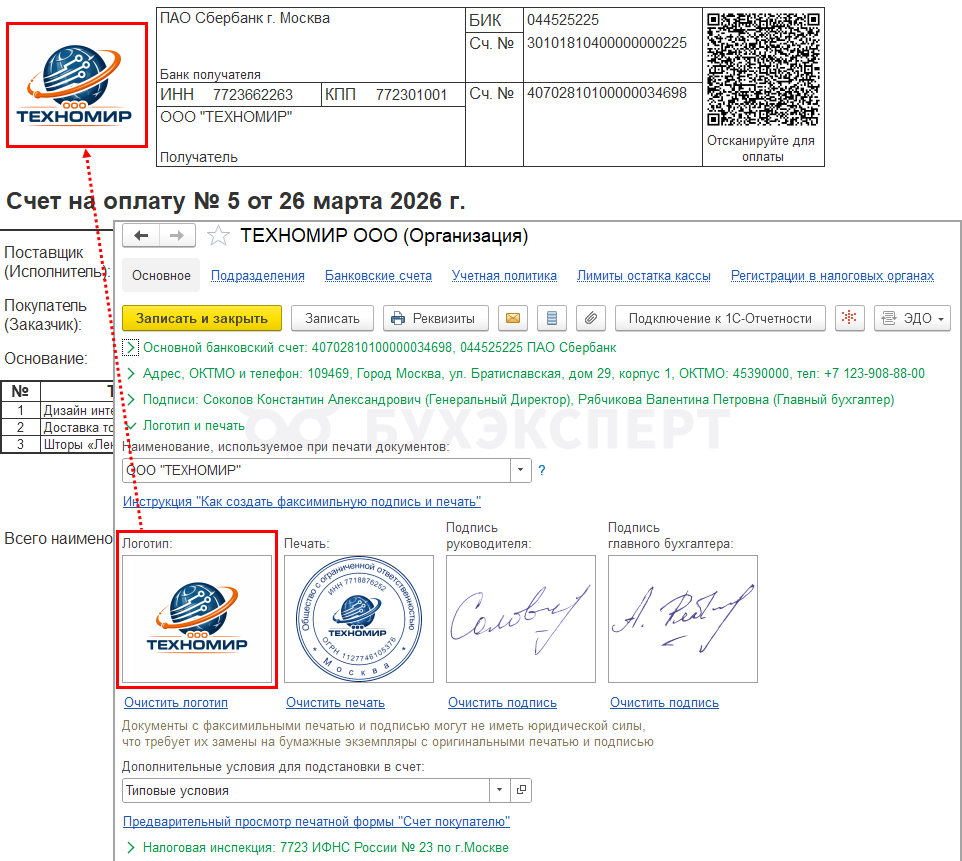Viewport: 962px width, 861px height.
Task: Click correspondent account 30101810400000000225
Action: tap(607, 43)
